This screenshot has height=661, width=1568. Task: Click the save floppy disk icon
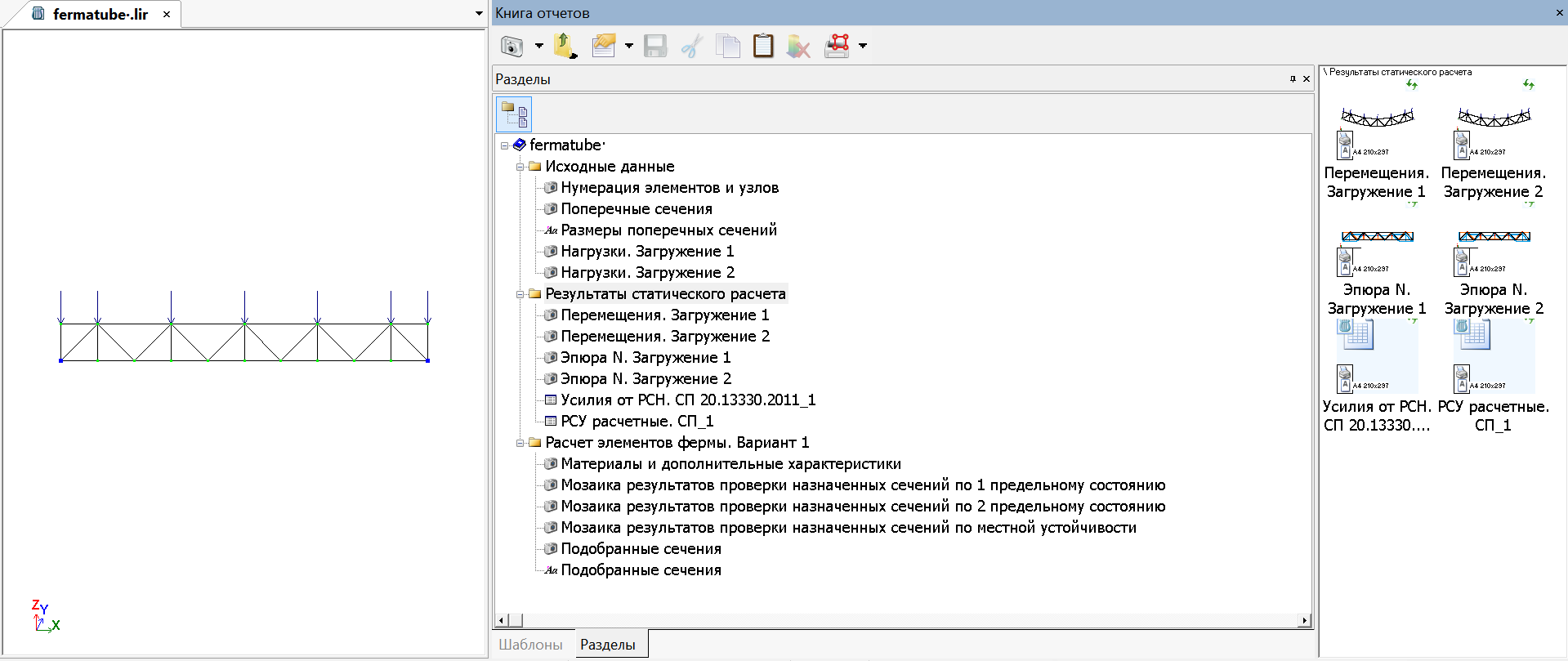[x=655, y=46]
